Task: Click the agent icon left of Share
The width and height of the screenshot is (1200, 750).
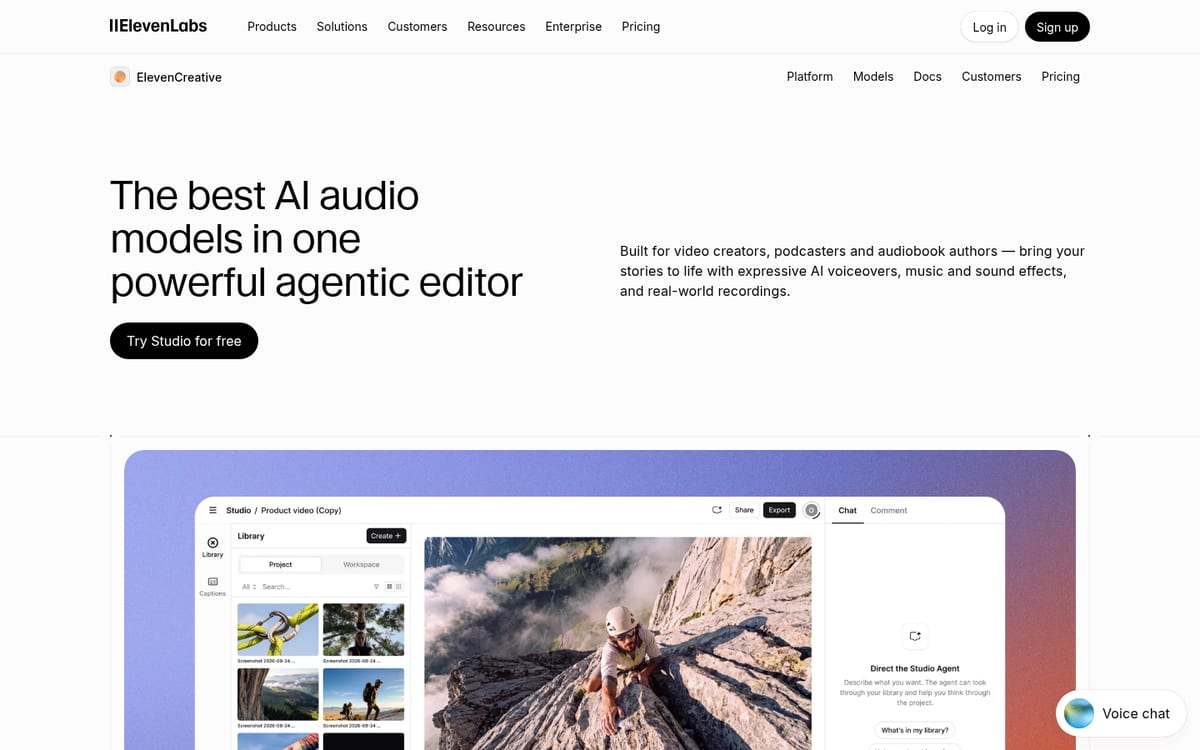Action: (x=717, y=510)
